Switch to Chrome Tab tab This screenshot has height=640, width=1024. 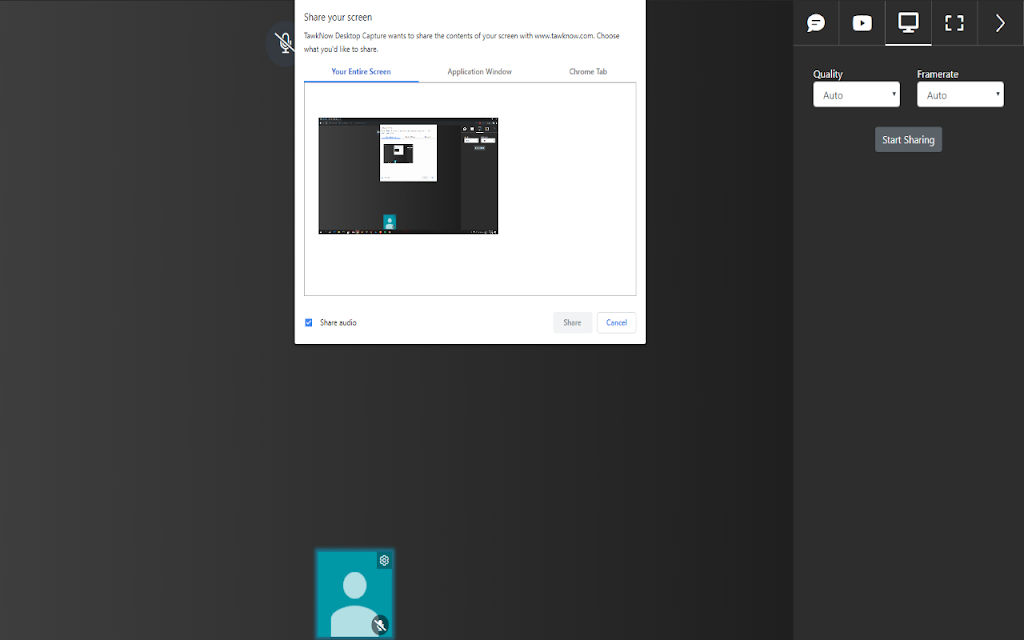588,72
